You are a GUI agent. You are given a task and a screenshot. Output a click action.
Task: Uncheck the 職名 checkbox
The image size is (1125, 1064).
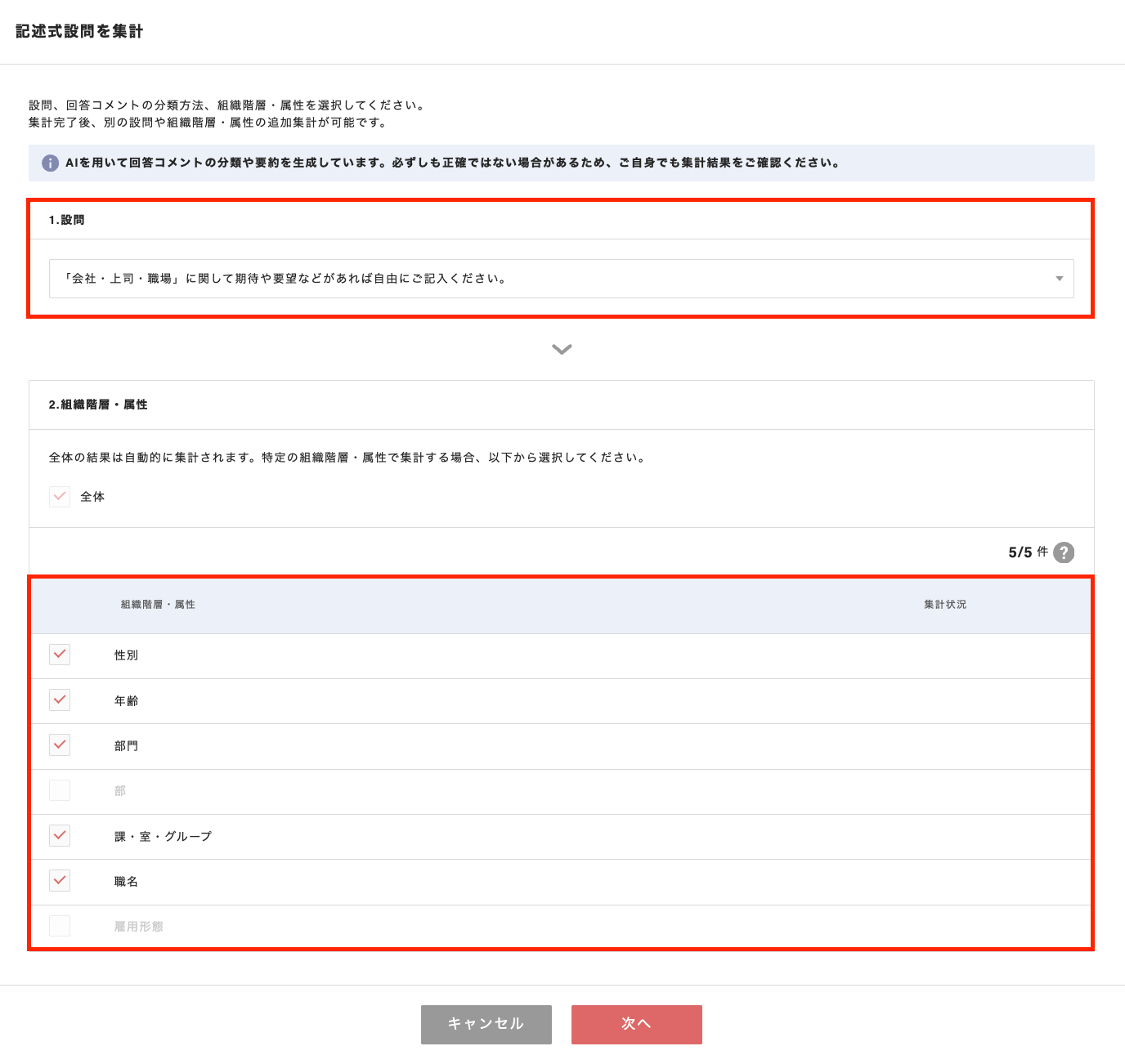60,881
